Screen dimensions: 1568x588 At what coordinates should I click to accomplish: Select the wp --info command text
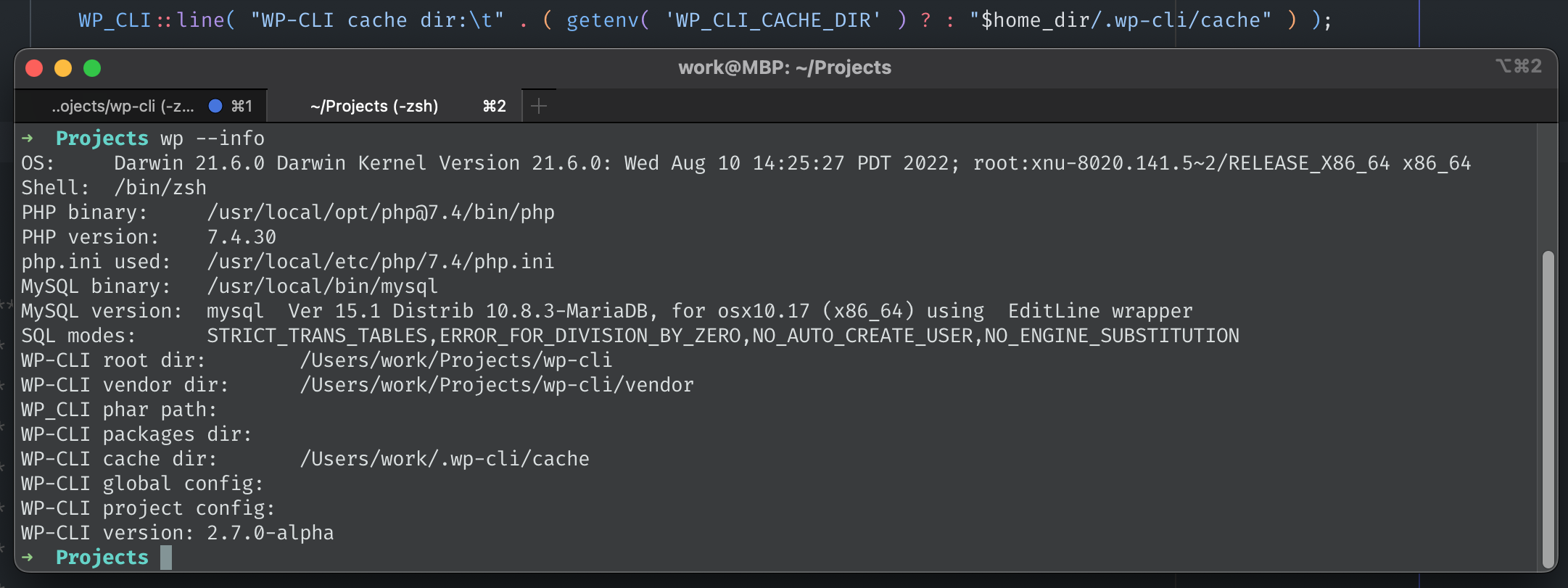click(213, 138)
